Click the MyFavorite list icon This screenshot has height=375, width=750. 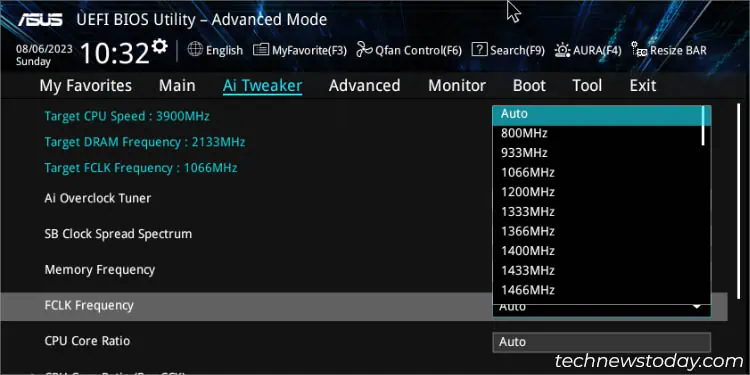[261, 49]
